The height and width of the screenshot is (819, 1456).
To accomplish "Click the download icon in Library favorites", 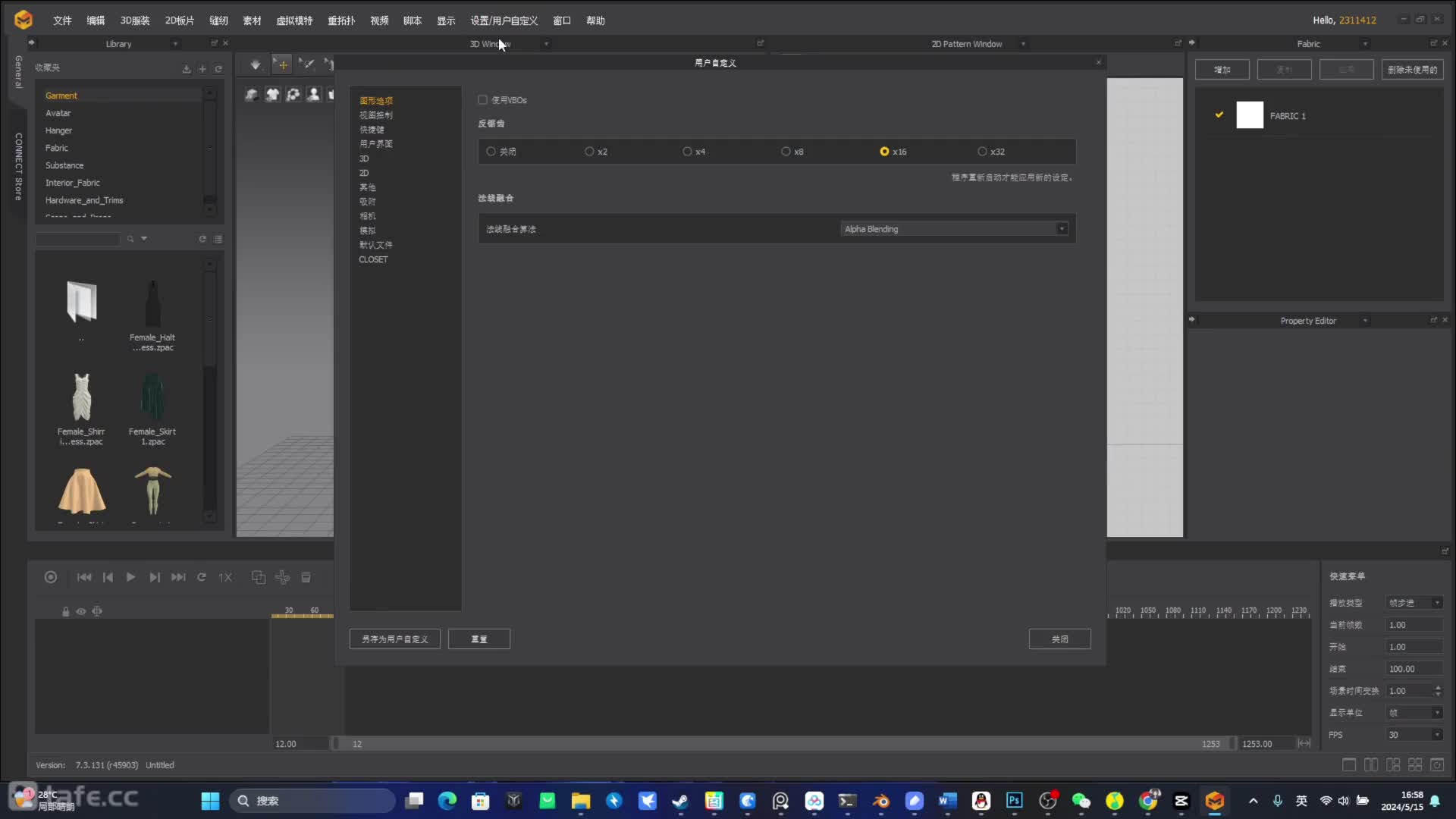I will (x=187, y=69).
